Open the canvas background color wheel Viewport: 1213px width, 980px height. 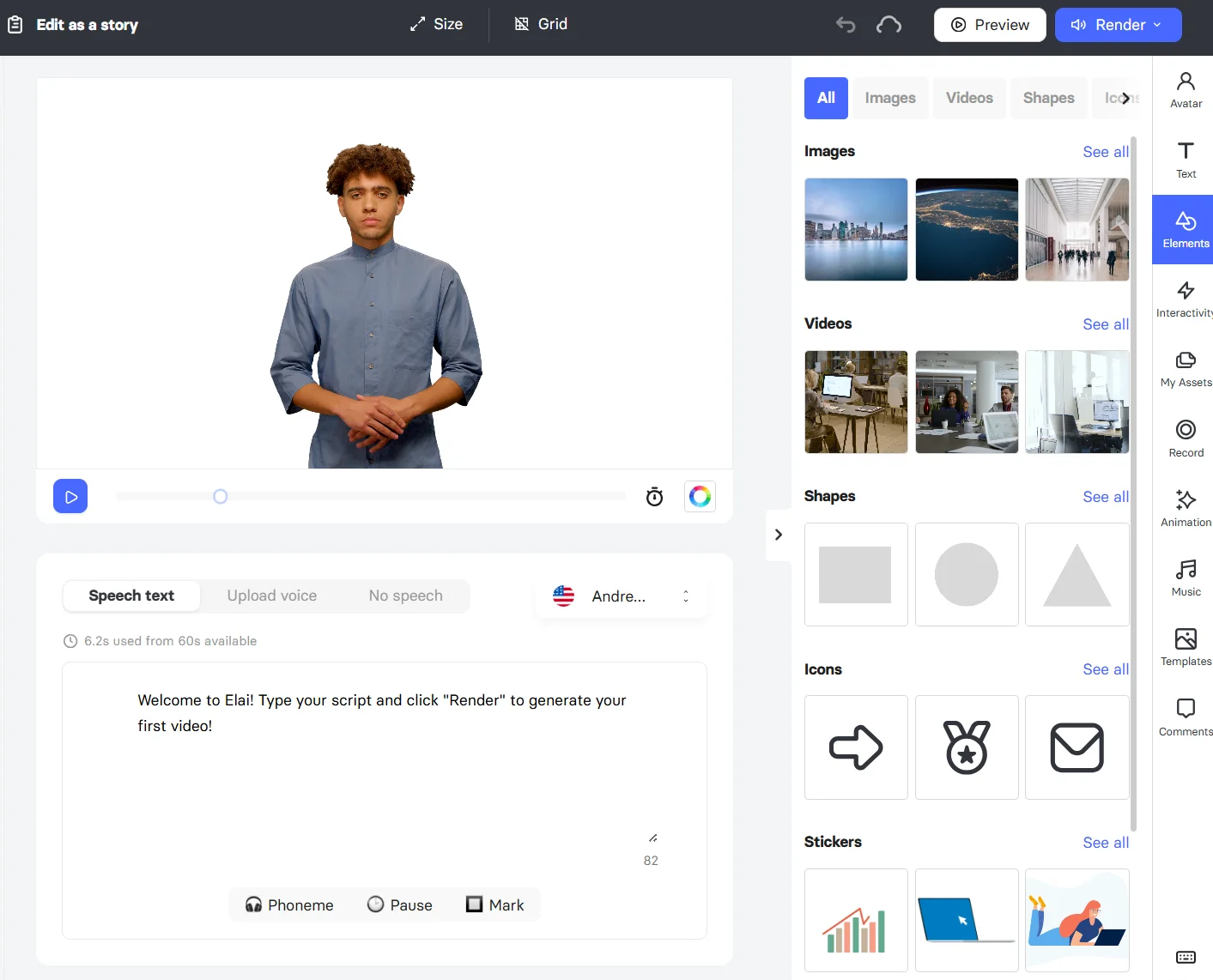point(700,496)
